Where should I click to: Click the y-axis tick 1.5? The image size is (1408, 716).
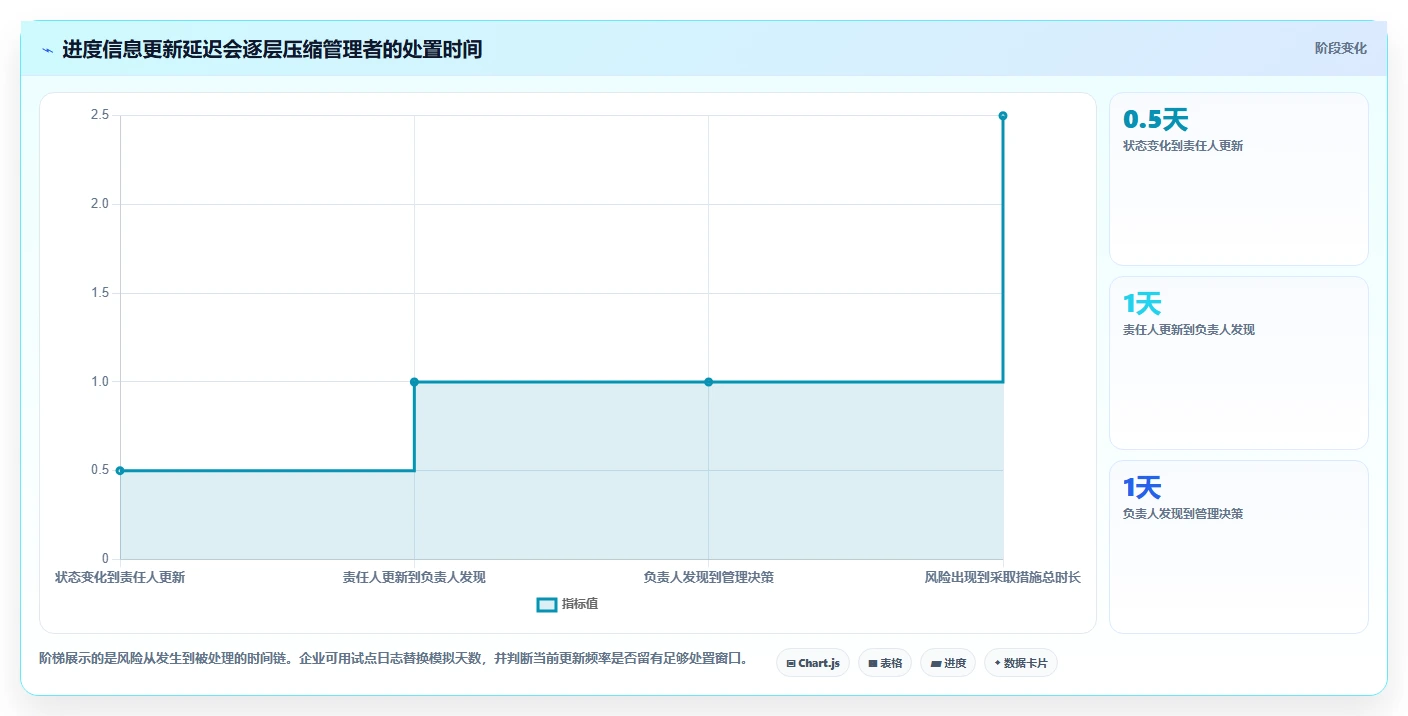click(99, 293)
